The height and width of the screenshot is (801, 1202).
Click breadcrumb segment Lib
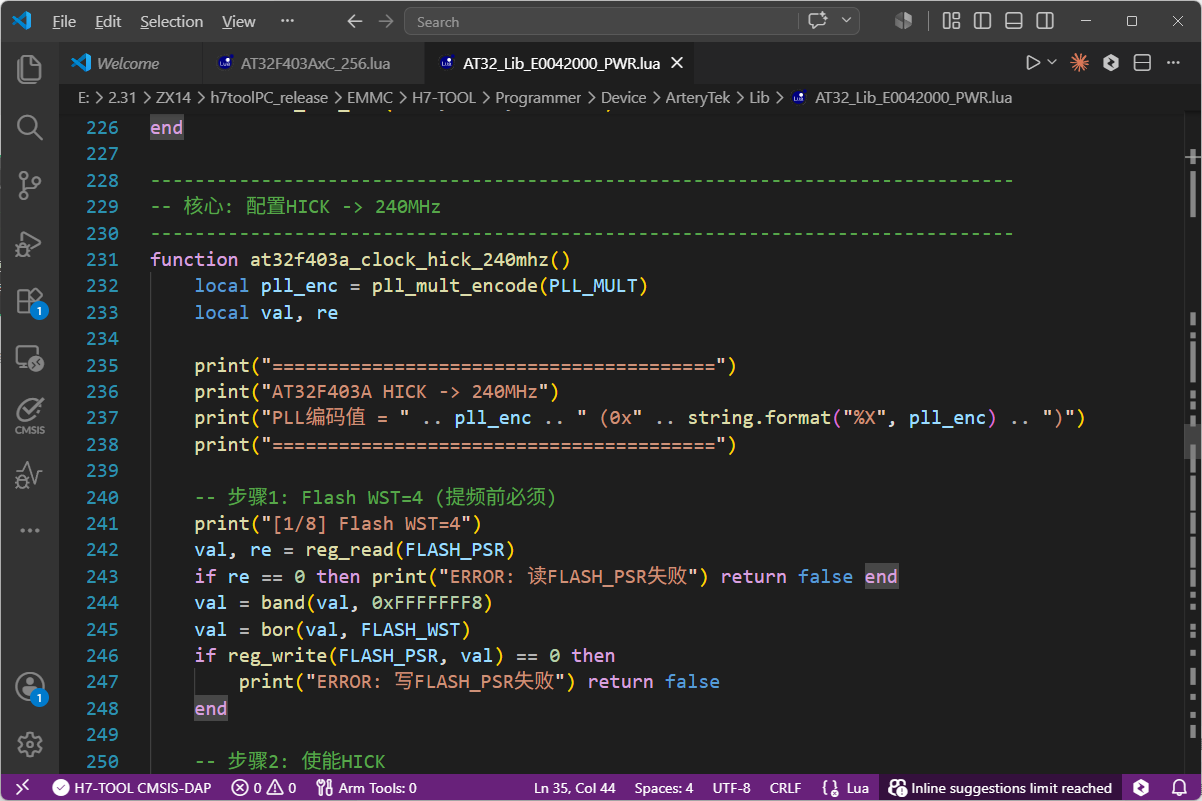[x=759, y=98]
